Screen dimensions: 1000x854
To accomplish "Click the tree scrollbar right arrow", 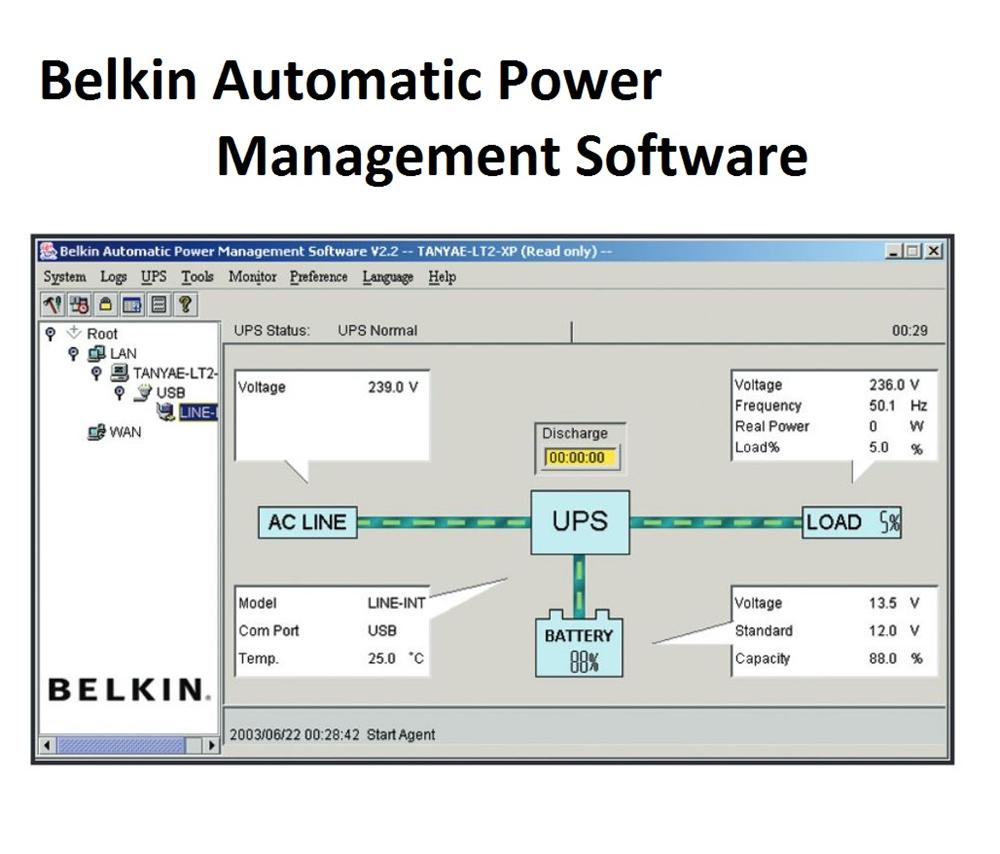I will [x=212, y=745].
